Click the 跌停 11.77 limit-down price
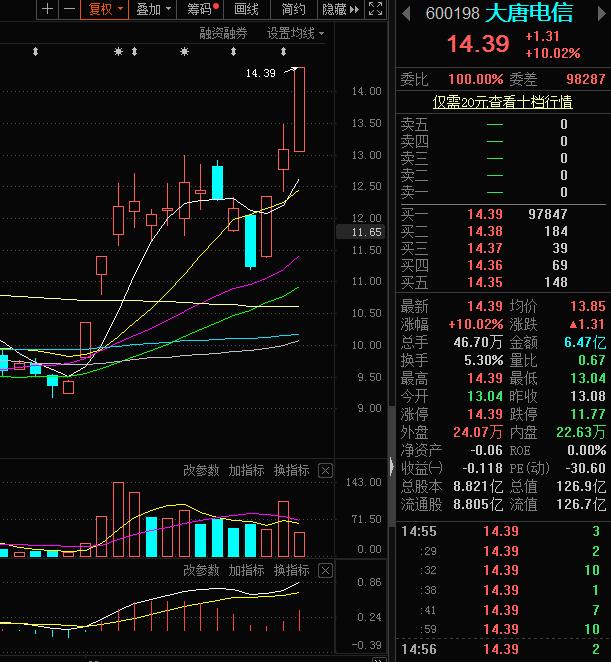 tap(587, 414)
